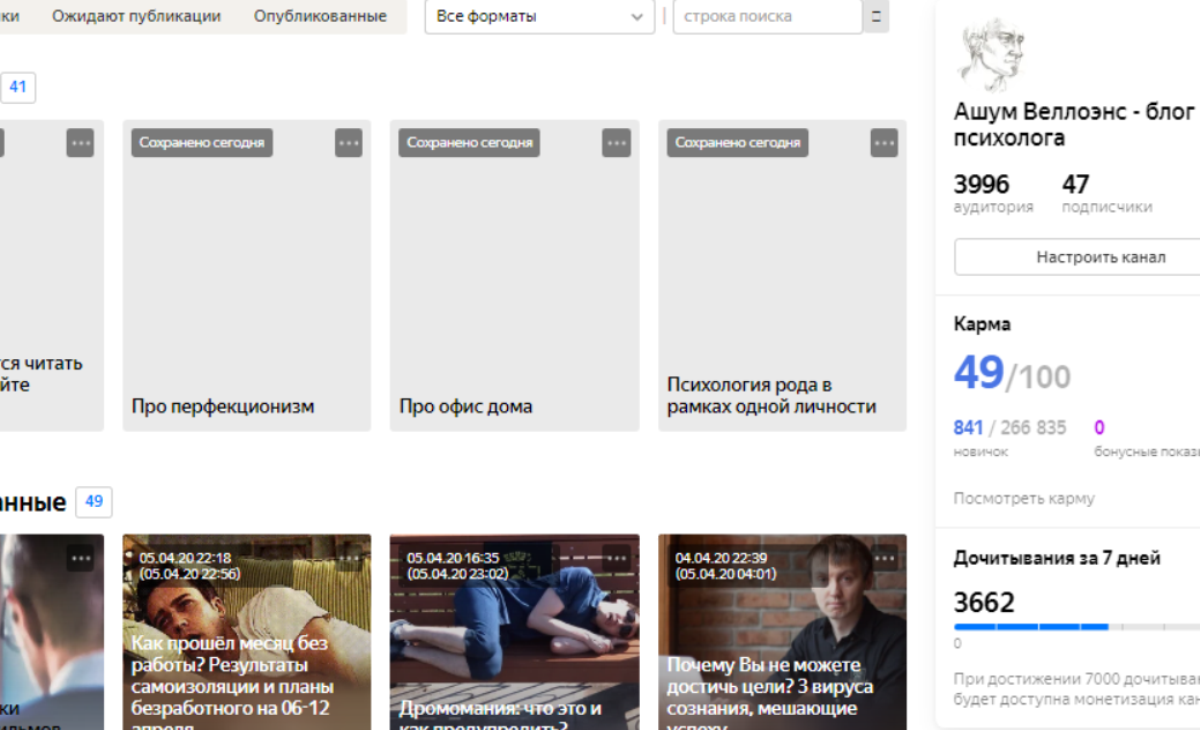Open the Про офис дома draft

[515, 276]
